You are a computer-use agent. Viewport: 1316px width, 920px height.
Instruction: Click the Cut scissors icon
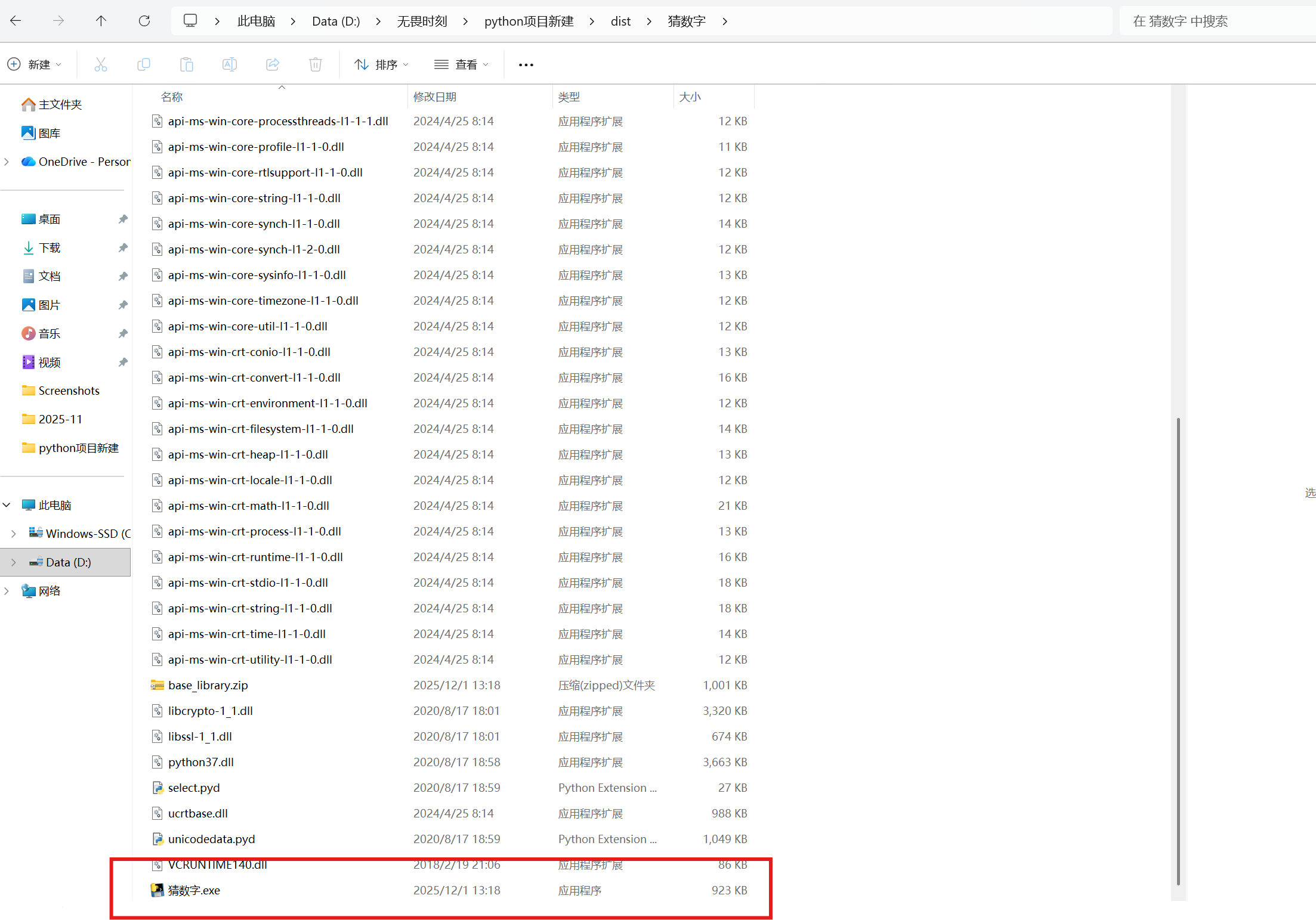coord(101,64)
